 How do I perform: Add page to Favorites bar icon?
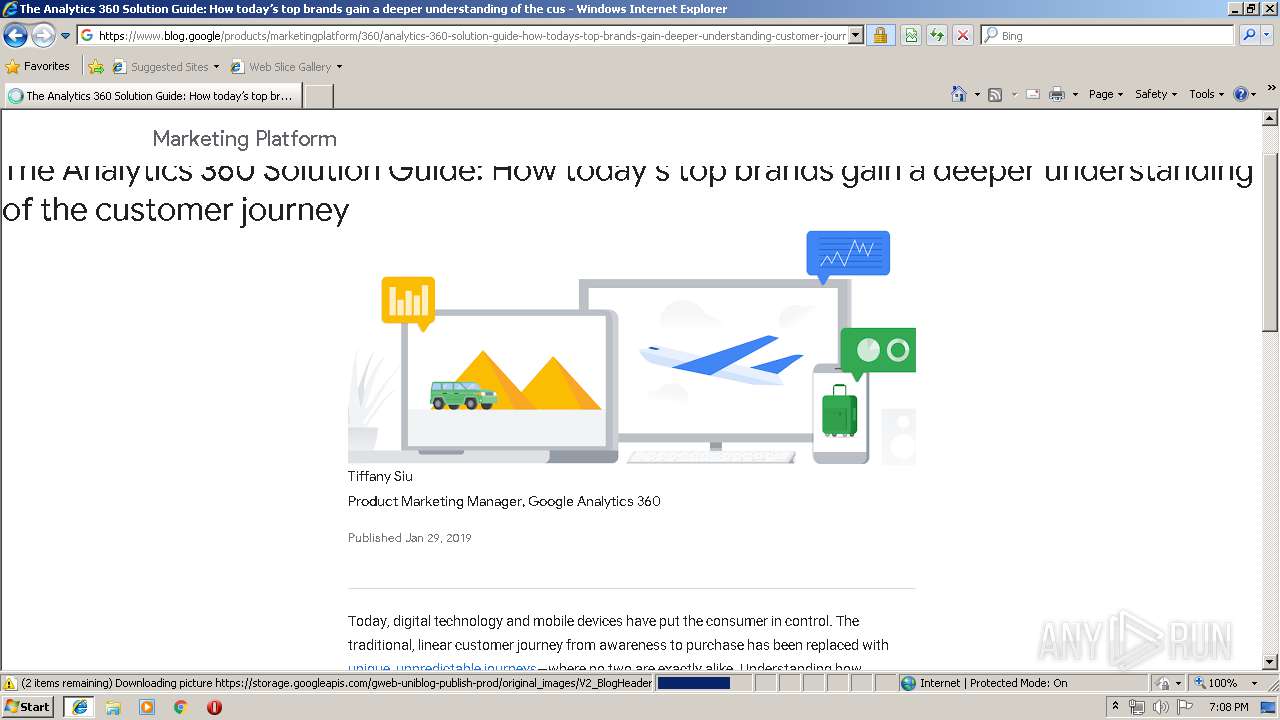click(x=96, y=67)
